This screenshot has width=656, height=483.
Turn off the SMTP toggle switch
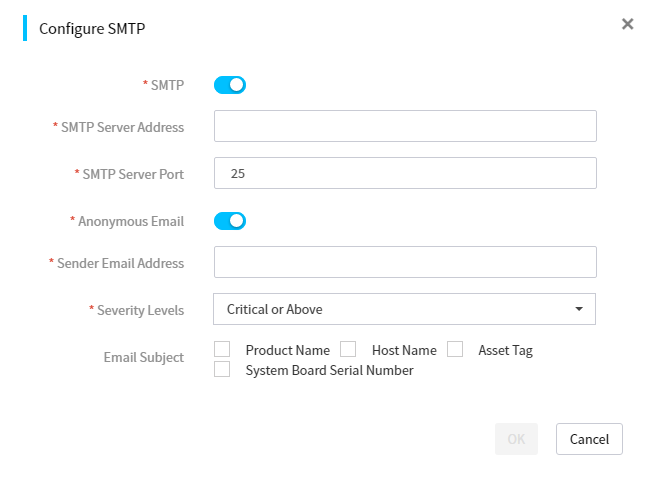click(x=230, y=85)
